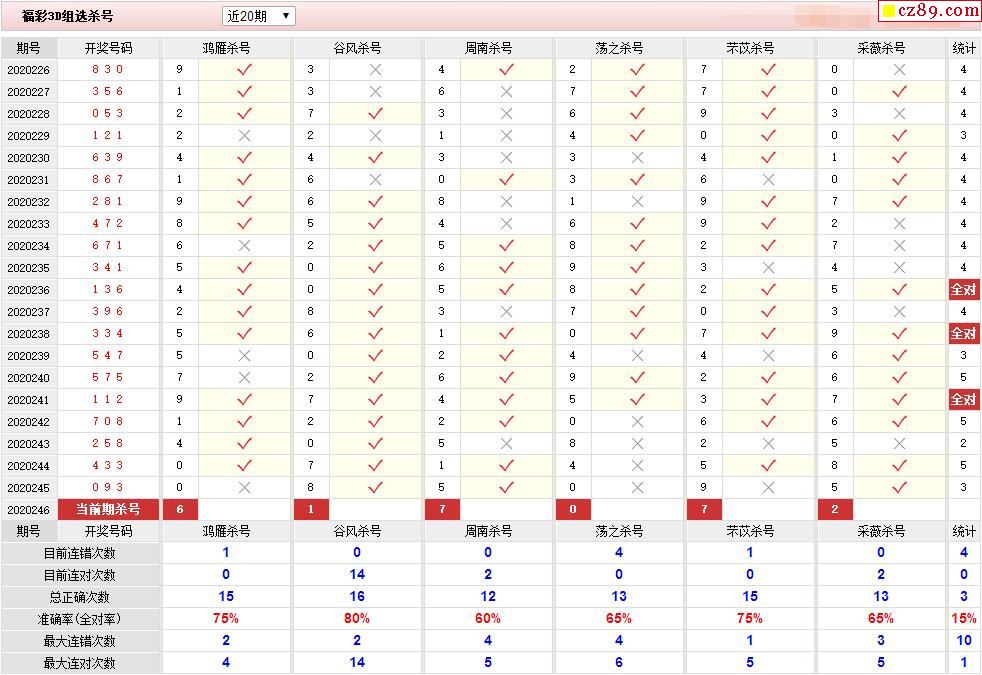Click the checkmark under 周南杀号 for 2020230
The image size is (982, 675).
(x=504, y=157)
